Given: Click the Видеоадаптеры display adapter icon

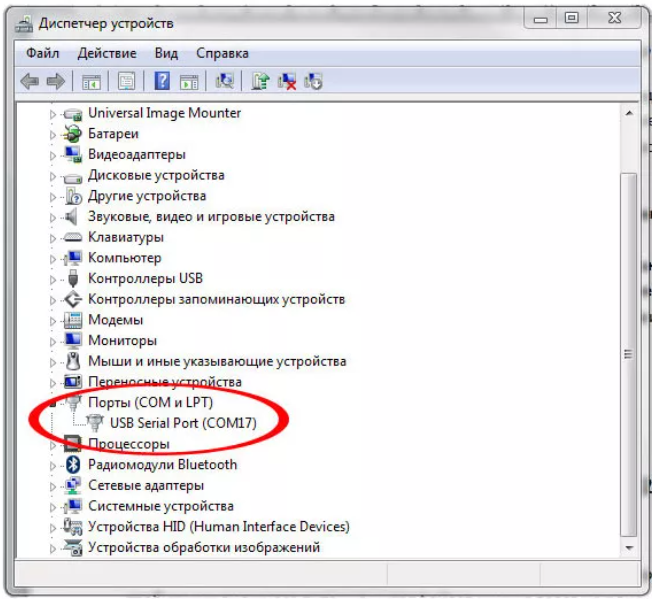Looking at the screenshot, I should tap(73, 155).
